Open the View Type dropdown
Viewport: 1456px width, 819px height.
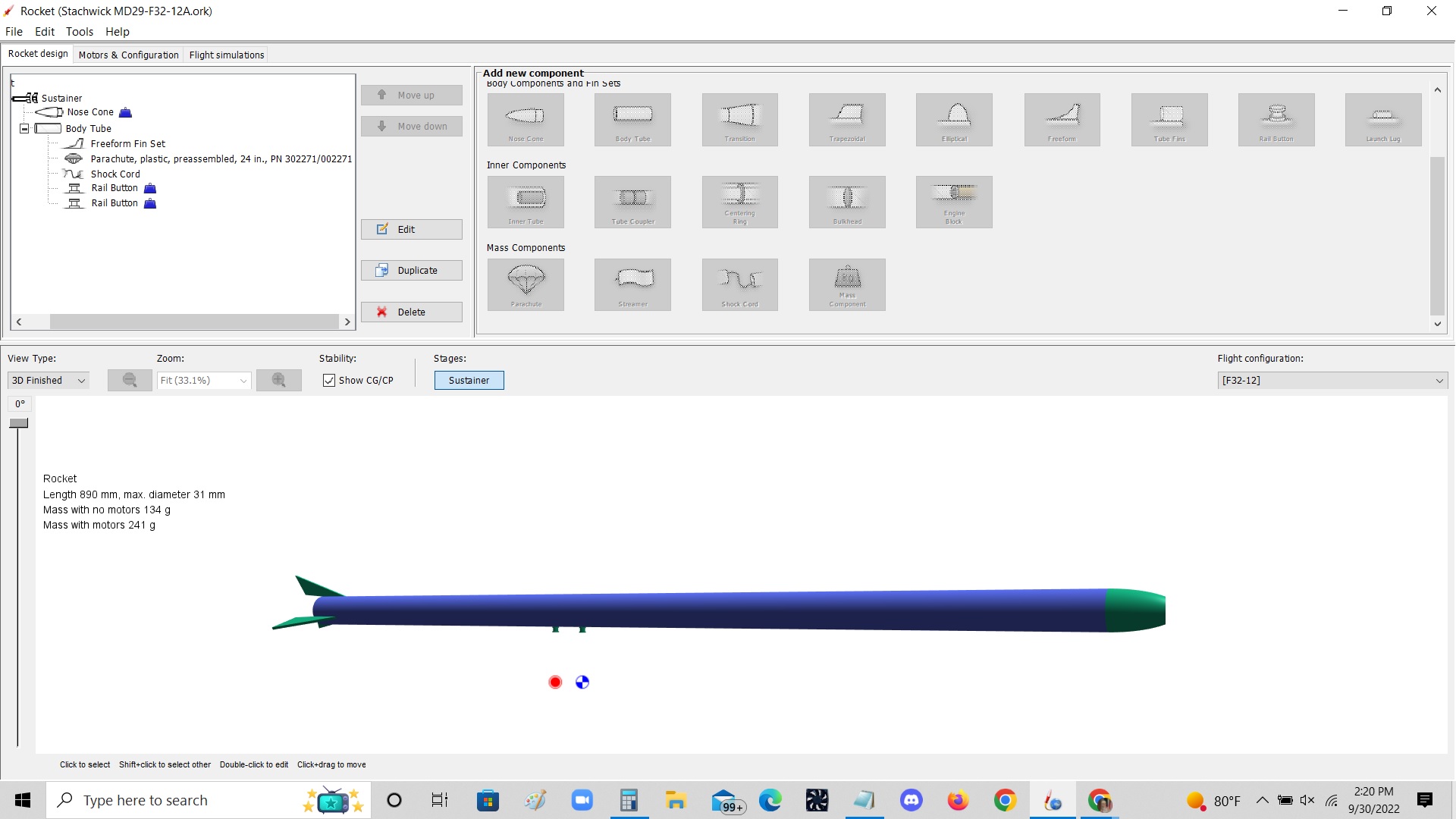[x=48, y=380]
